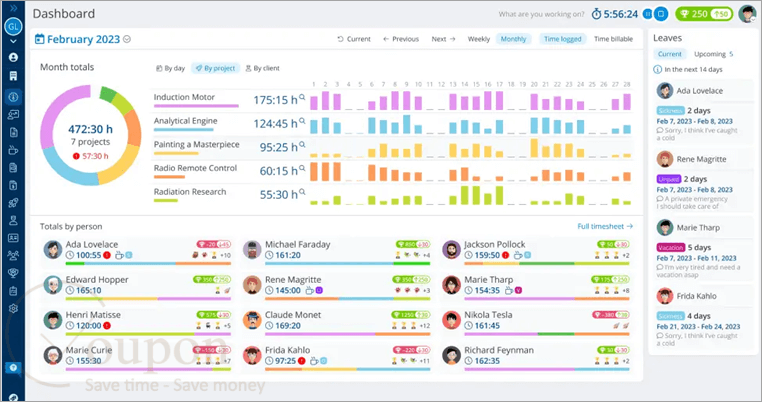The height and width of the screenshot is (402, 762).
Task: Click the stopwatch timer icon
Action: tap(596, 14)
